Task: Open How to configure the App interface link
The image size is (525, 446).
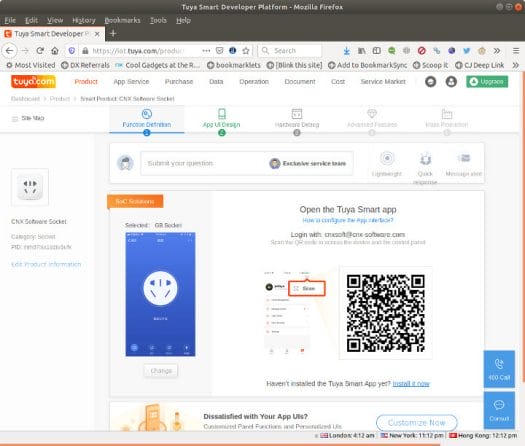Action: click(348, 220)
